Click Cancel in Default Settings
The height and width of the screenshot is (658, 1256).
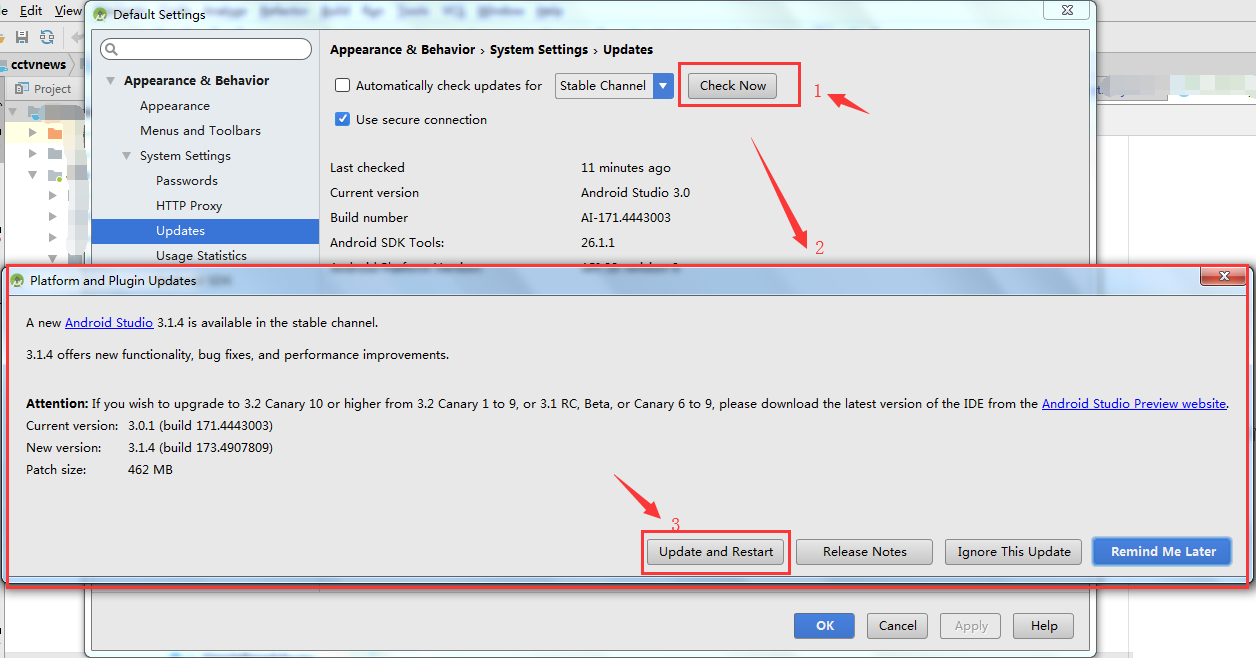[x=898, y=626]
